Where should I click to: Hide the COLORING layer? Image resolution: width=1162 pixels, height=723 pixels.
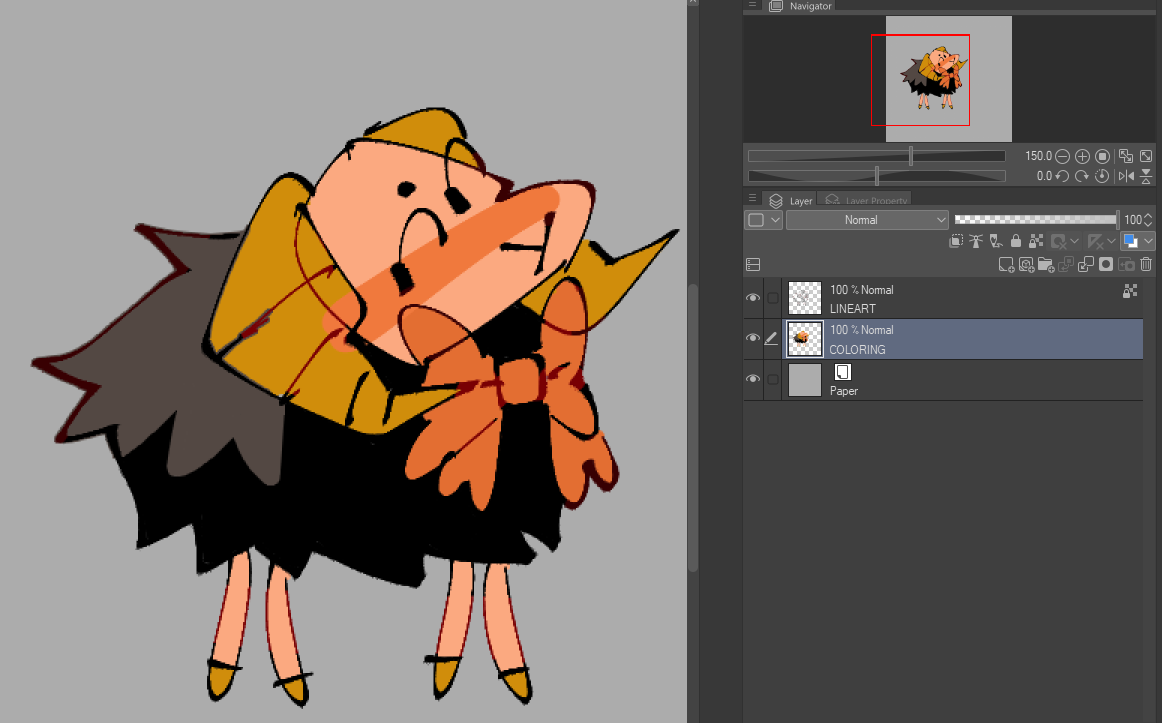pos(753,338)
